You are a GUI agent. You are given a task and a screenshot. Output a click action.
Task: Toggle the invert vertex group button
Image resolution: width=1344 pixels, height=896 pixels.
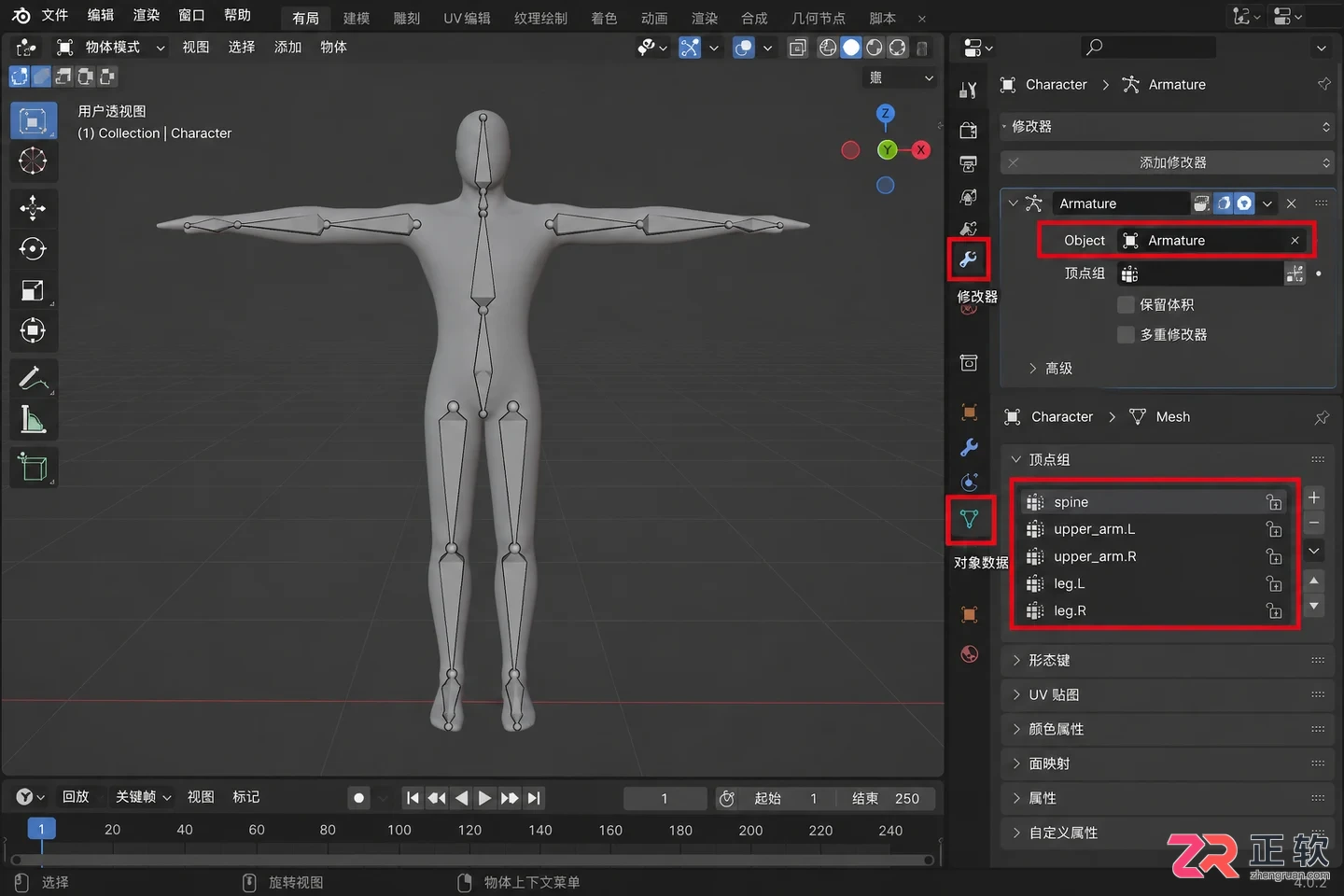(x=1295, y=273)
